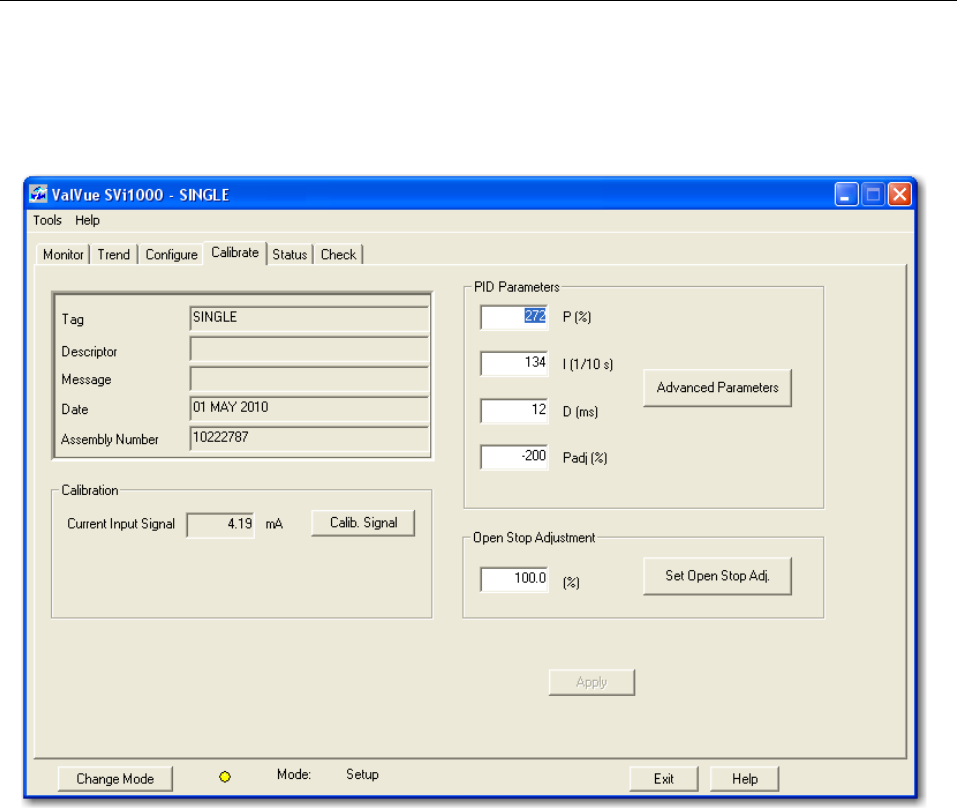Click the 'Current Input Signal' label
The width and height of the screenshot is (957, 808).
click(x=121, y=524)
